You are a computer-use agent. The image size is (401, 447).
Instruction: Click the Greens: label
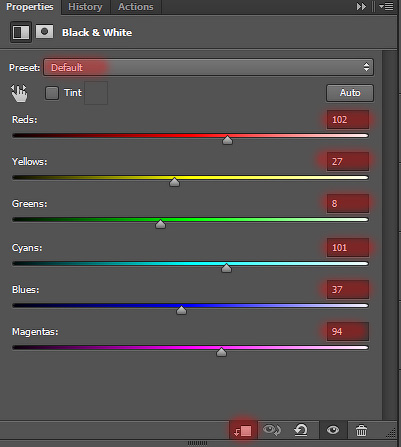(x=30, y=204)
